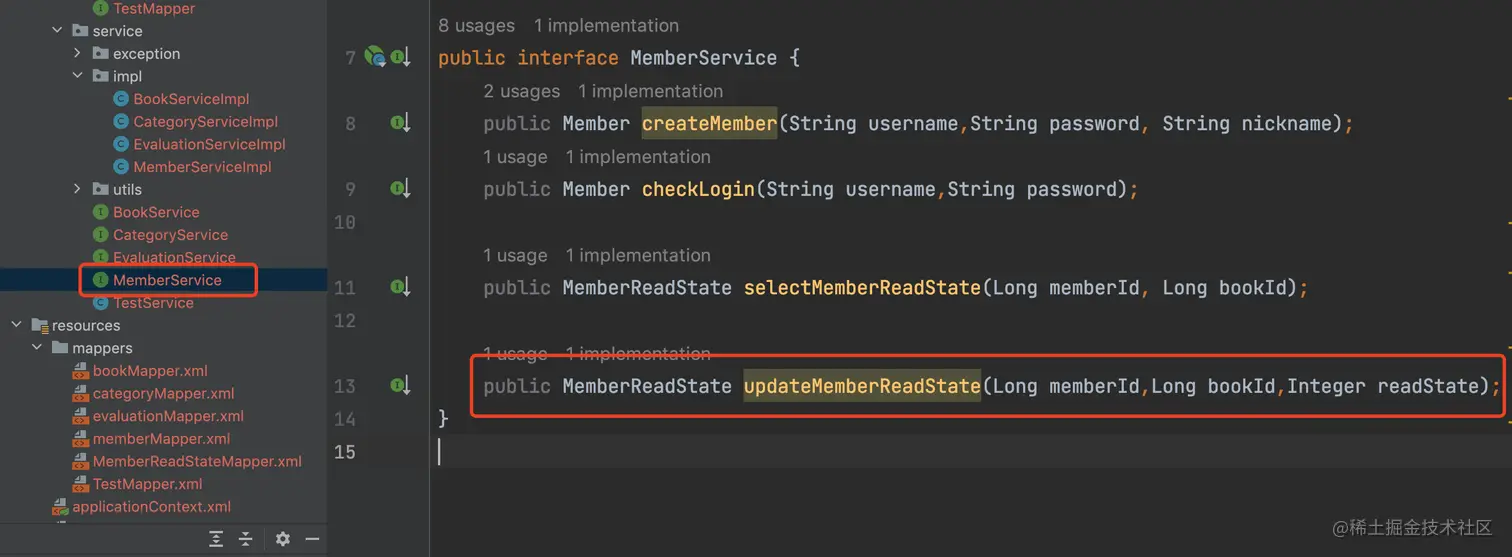Expand all nodes in the project tree
This screenshot has width=1512, height=557.
point(216,538)
